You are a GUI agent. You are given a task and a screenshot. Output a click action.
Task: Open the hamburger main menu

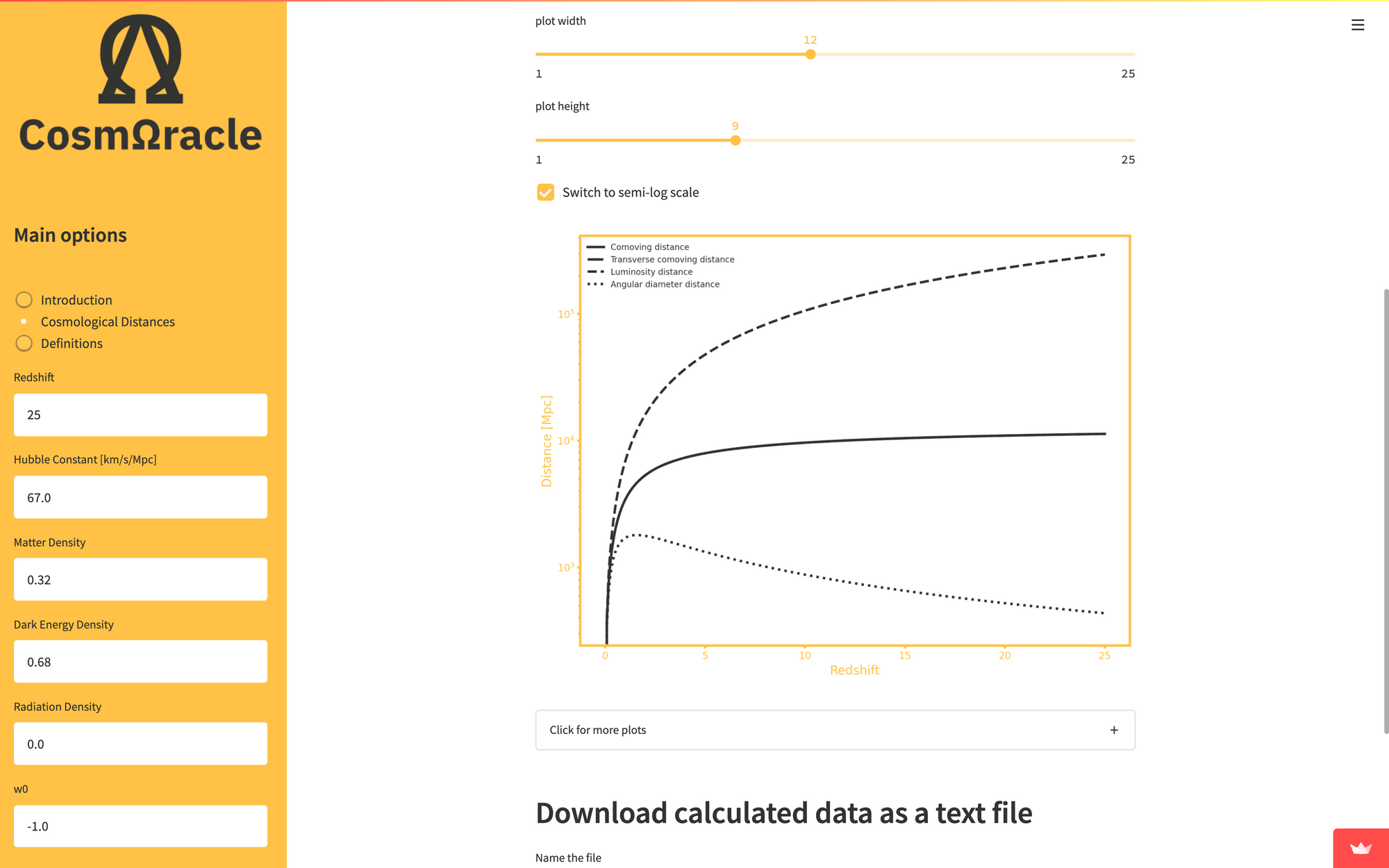click(x=1358, y=25)
